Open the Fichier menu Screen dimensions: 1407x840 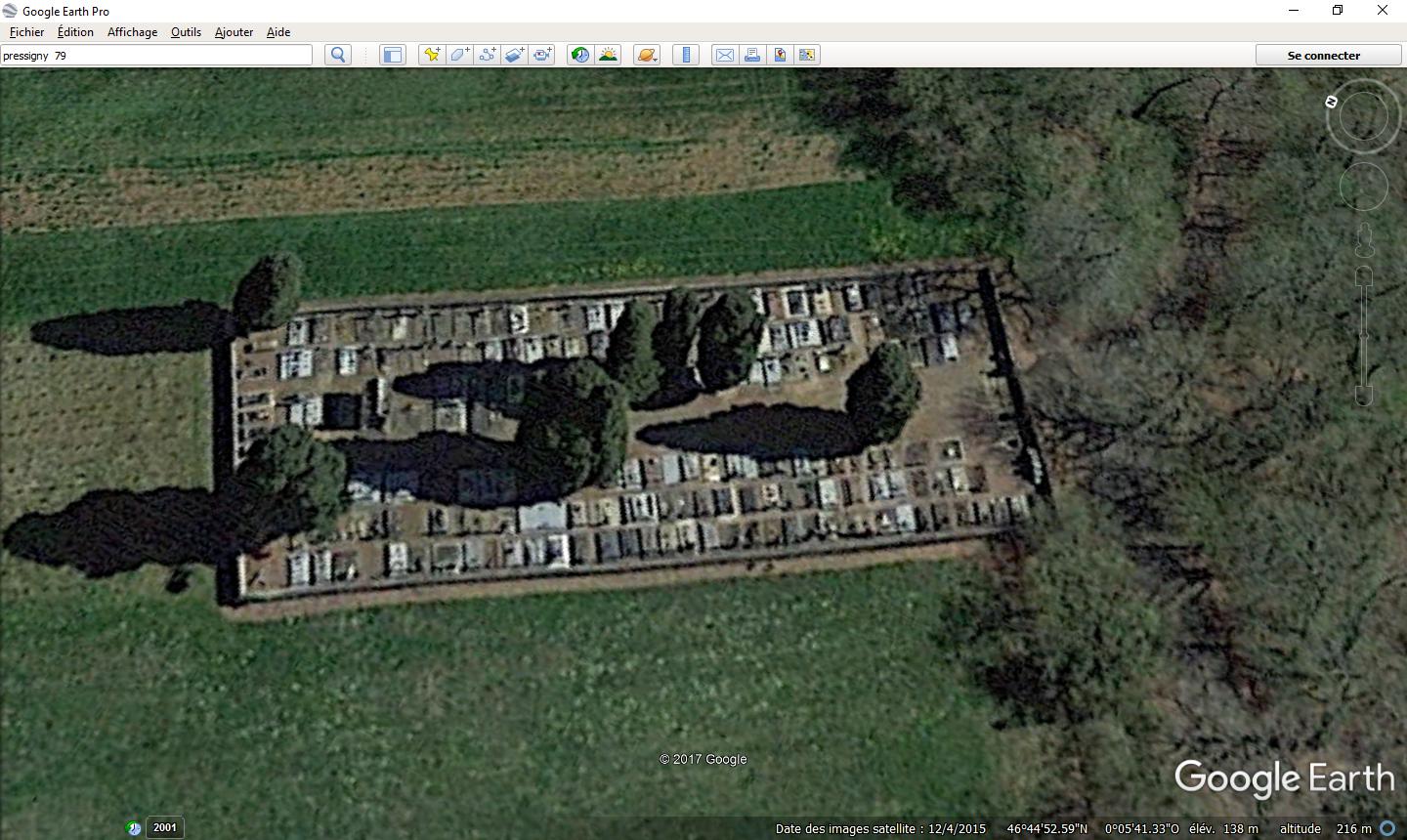(26, 31)
